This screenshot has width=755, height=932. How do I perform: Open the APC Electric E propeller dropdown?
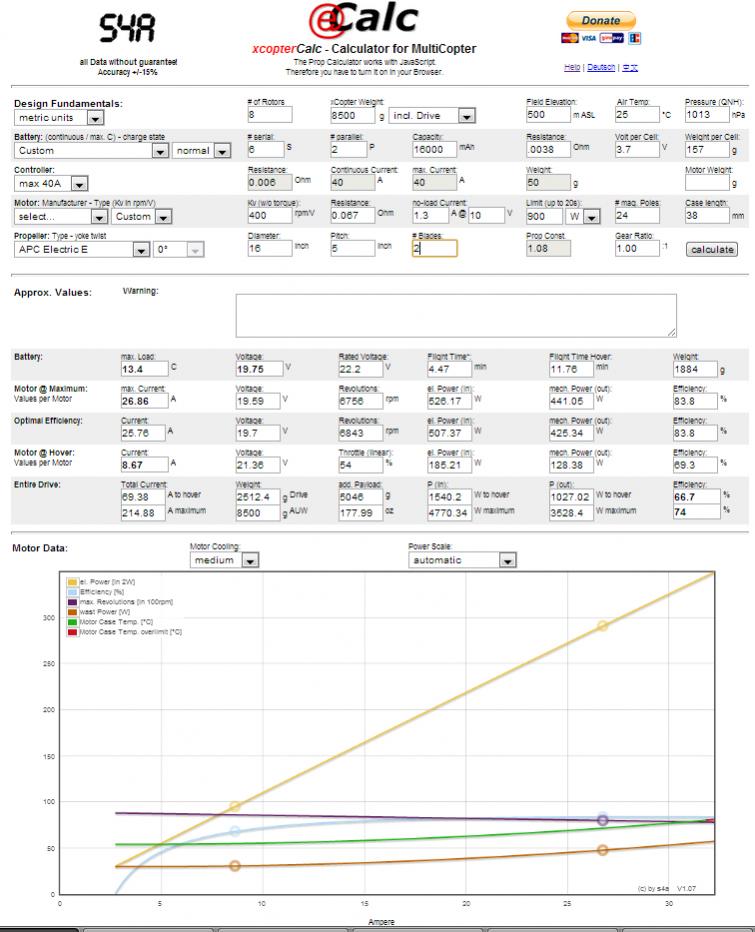pos(81,249)
